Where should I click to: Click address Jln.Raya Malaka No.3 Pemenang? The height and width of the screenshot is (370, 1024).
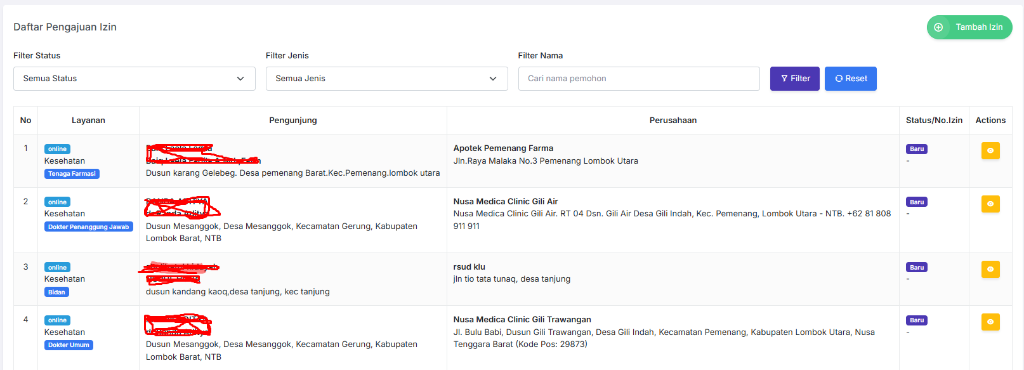pos(545,161)
